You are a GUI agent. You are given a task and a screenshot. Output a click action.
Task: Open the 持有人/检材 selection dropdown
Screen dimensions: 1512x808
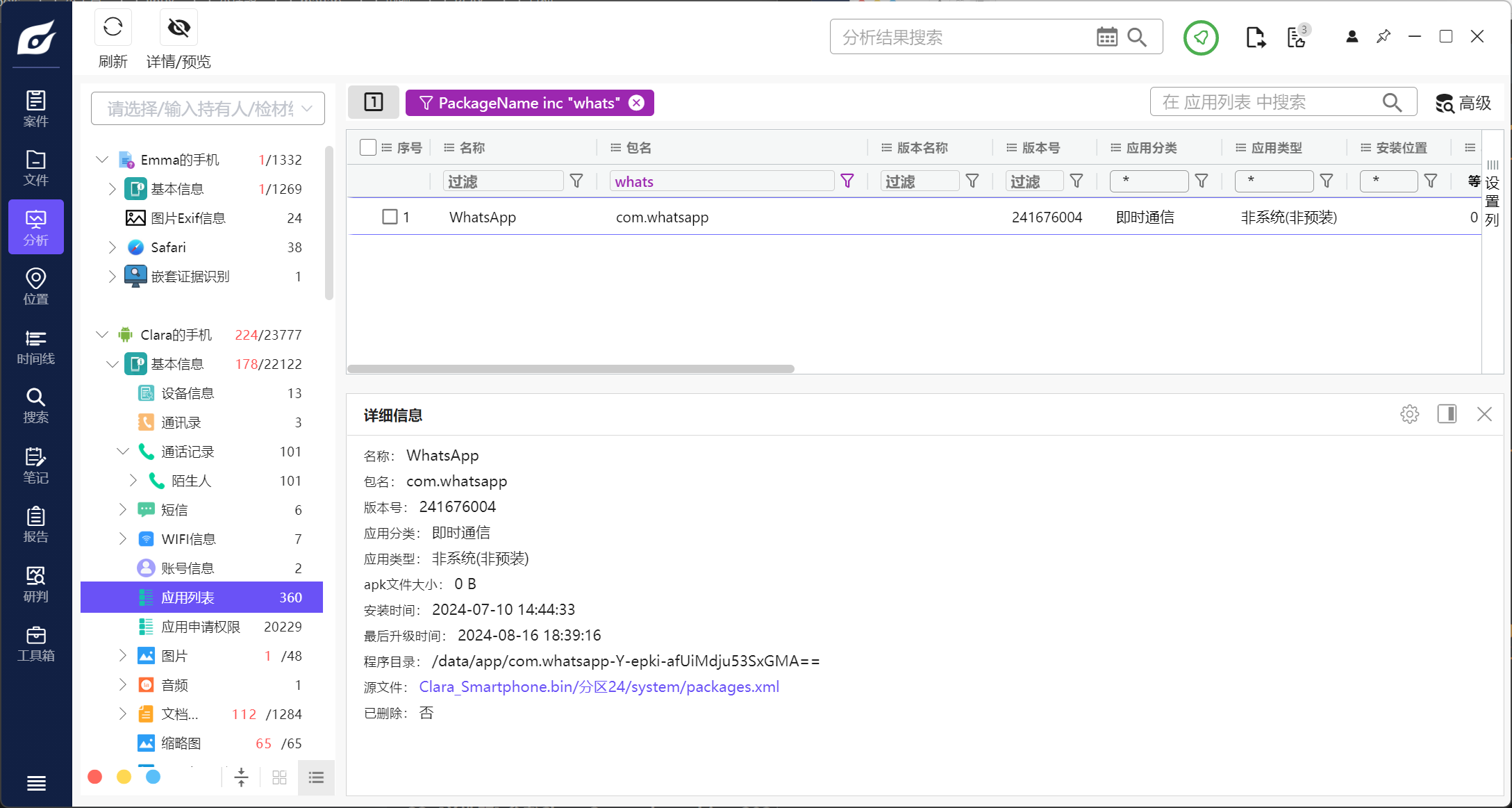(208, 108)
